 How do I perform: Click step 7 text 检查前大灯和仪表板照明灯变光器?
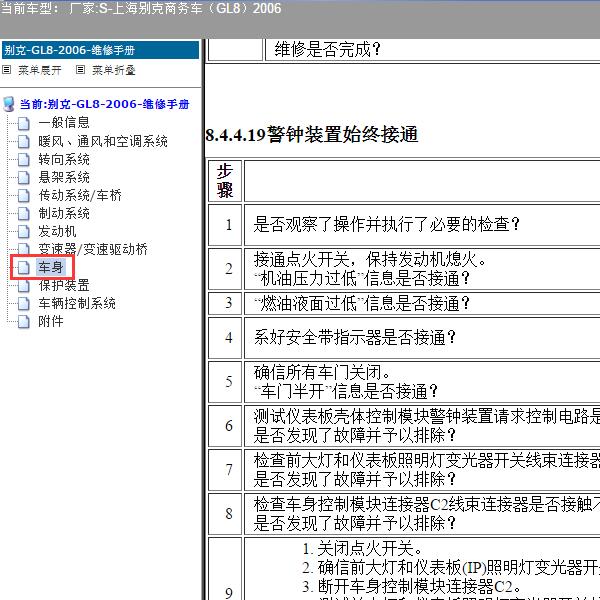(x=427, y=460)
